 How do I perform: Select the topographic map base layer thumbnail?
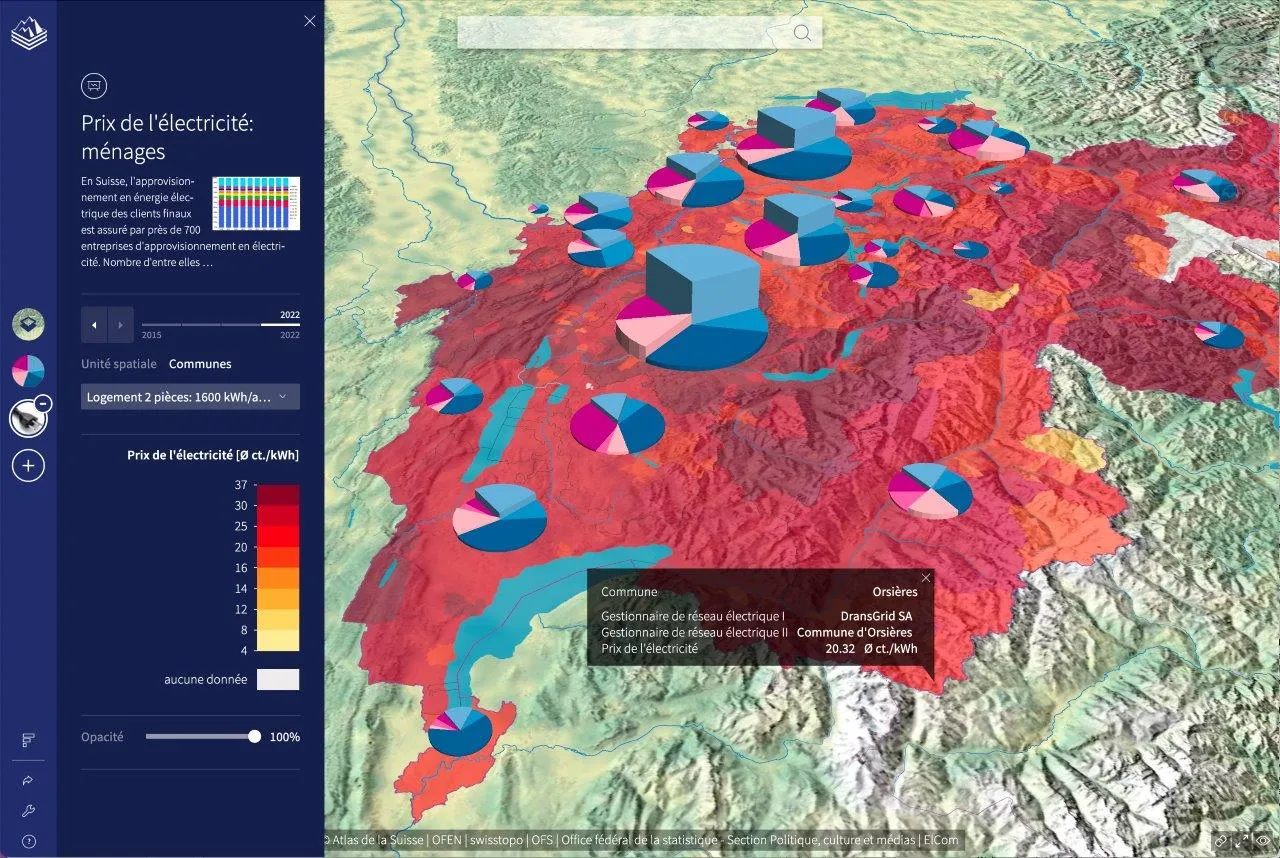(27, 324)
